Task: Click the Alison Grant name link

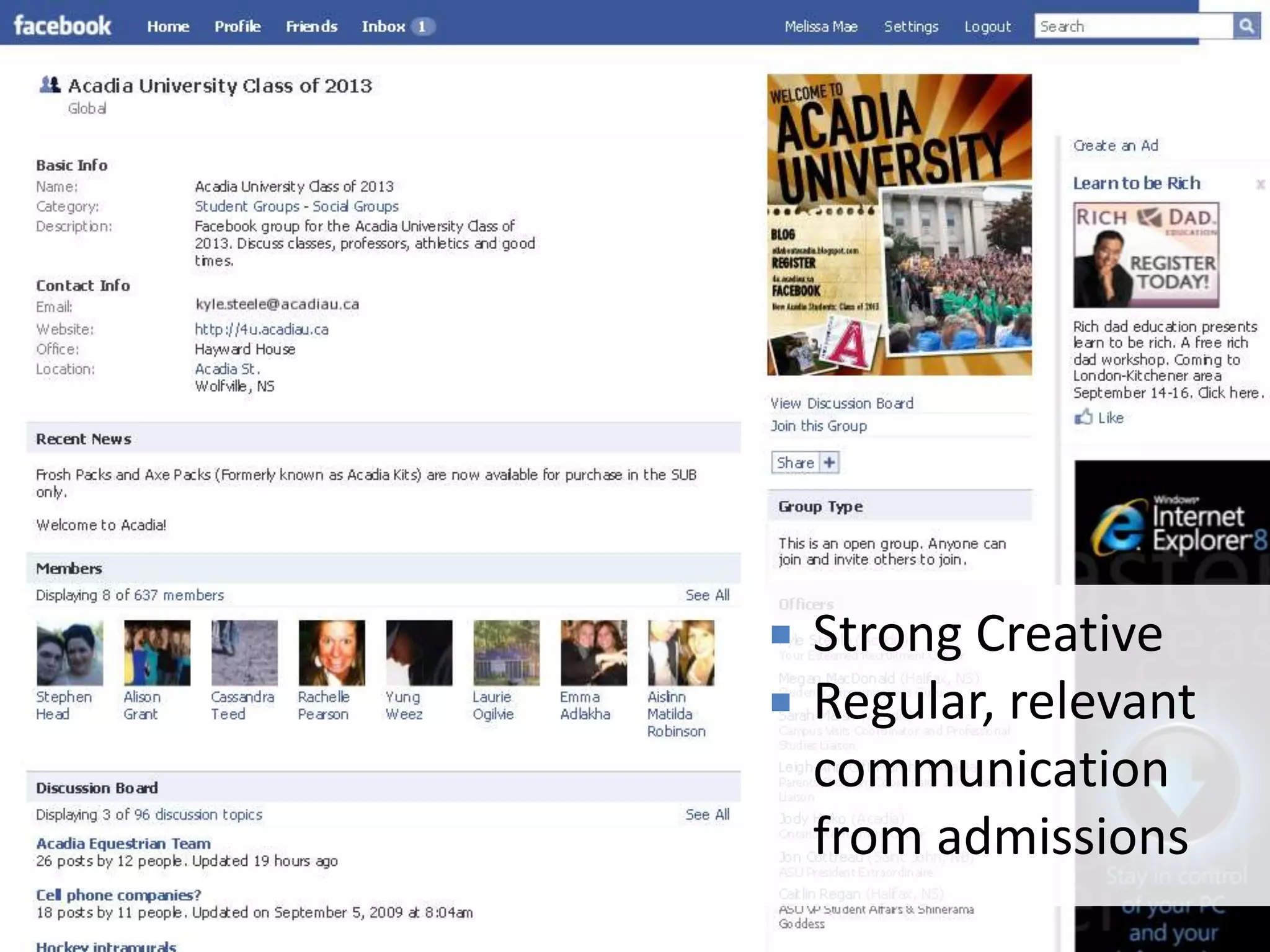Action: [142, 705]
